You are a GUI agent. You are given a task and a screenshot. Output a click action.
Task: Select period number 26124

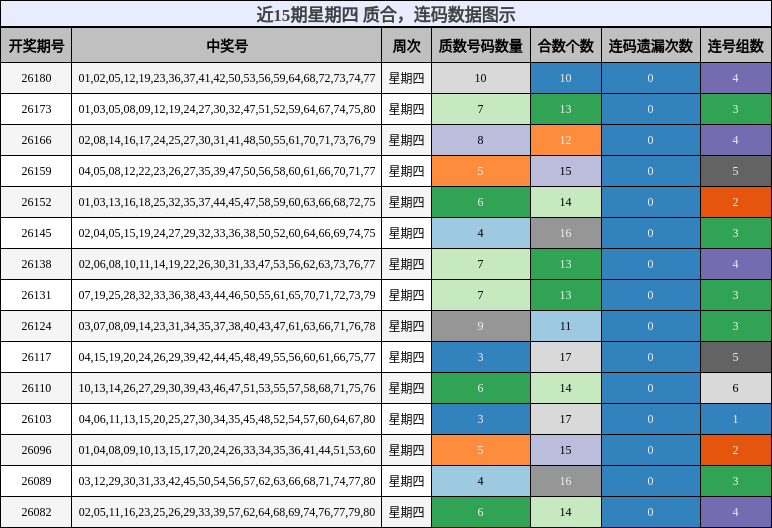click(x=36, y=326)
